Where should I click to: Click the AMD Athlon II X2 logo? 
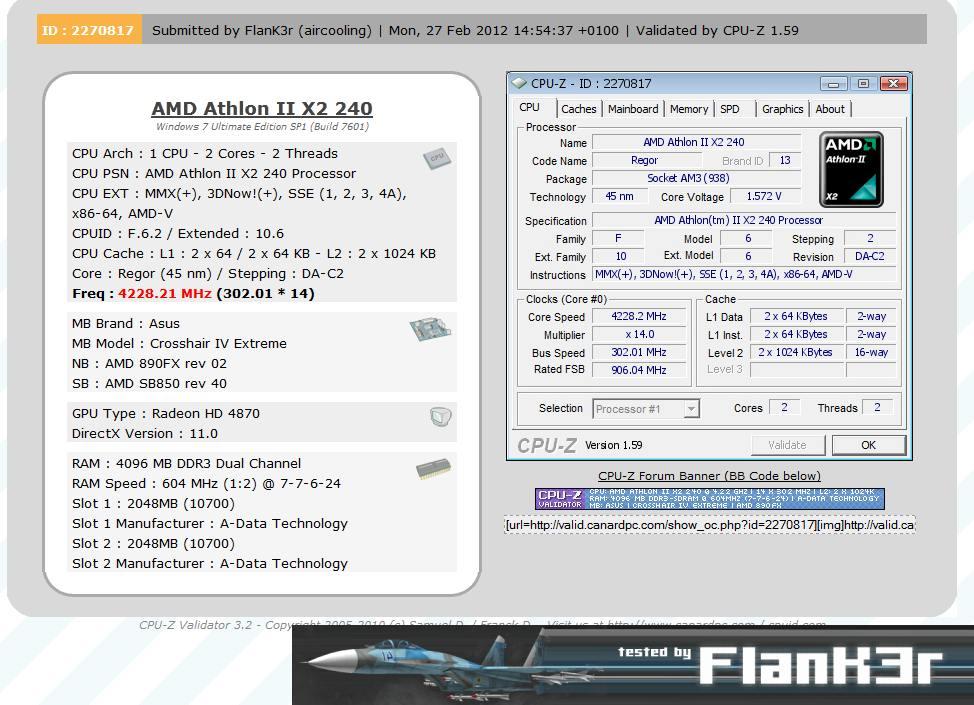850,169
